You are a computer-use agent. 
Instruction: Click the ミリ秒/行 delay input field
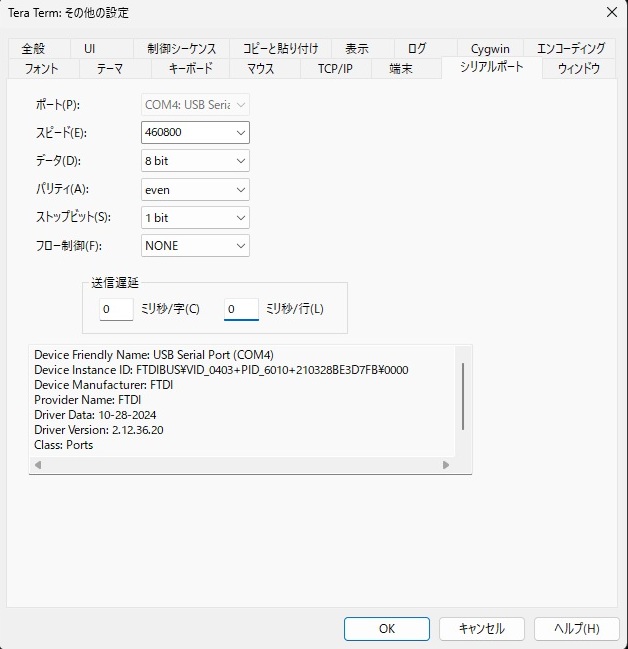(241, 309)
